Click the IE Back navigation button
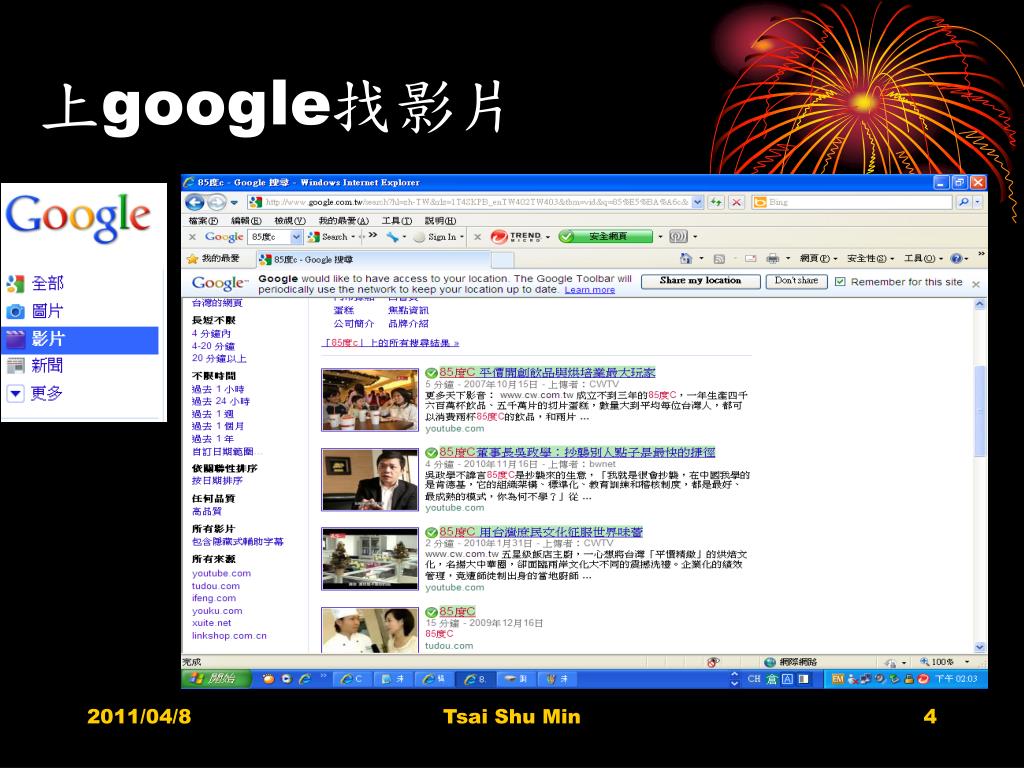This screenshot has width=1024, height=768. [x=195, y=202]
